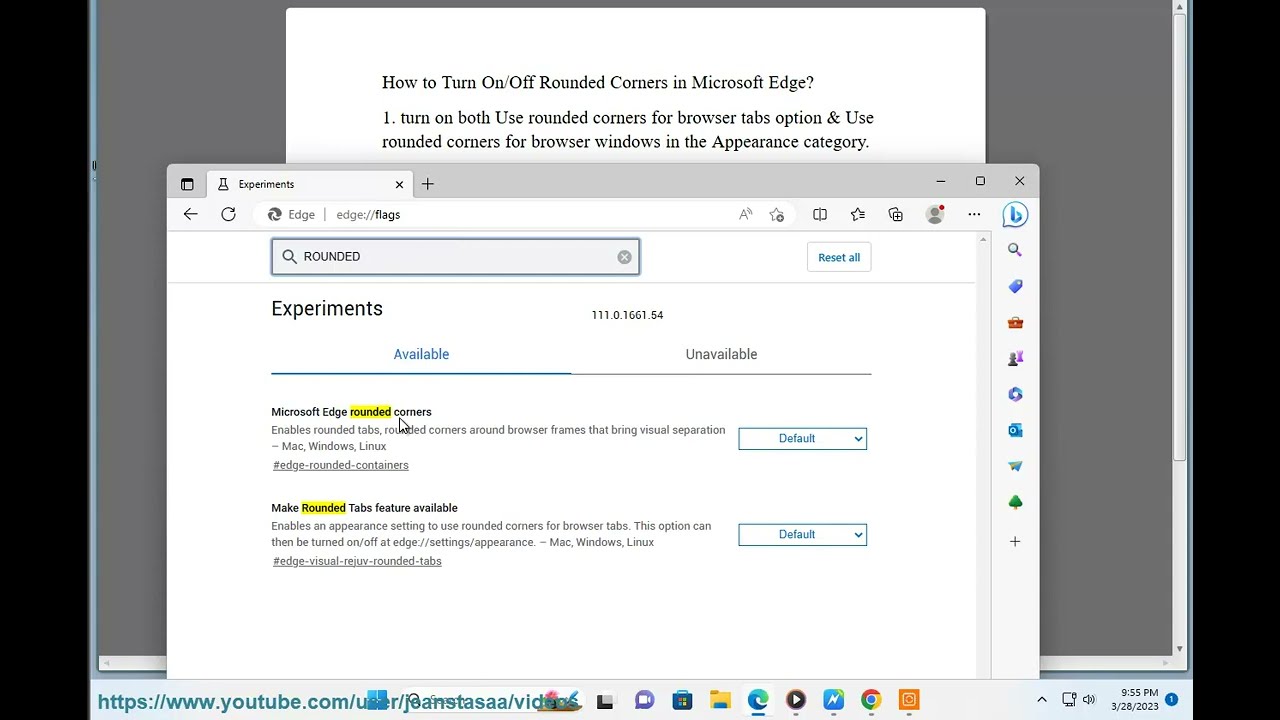
Task: Open dropdown for Microsoft Edge rounded corners
Action: click(802, 438)
